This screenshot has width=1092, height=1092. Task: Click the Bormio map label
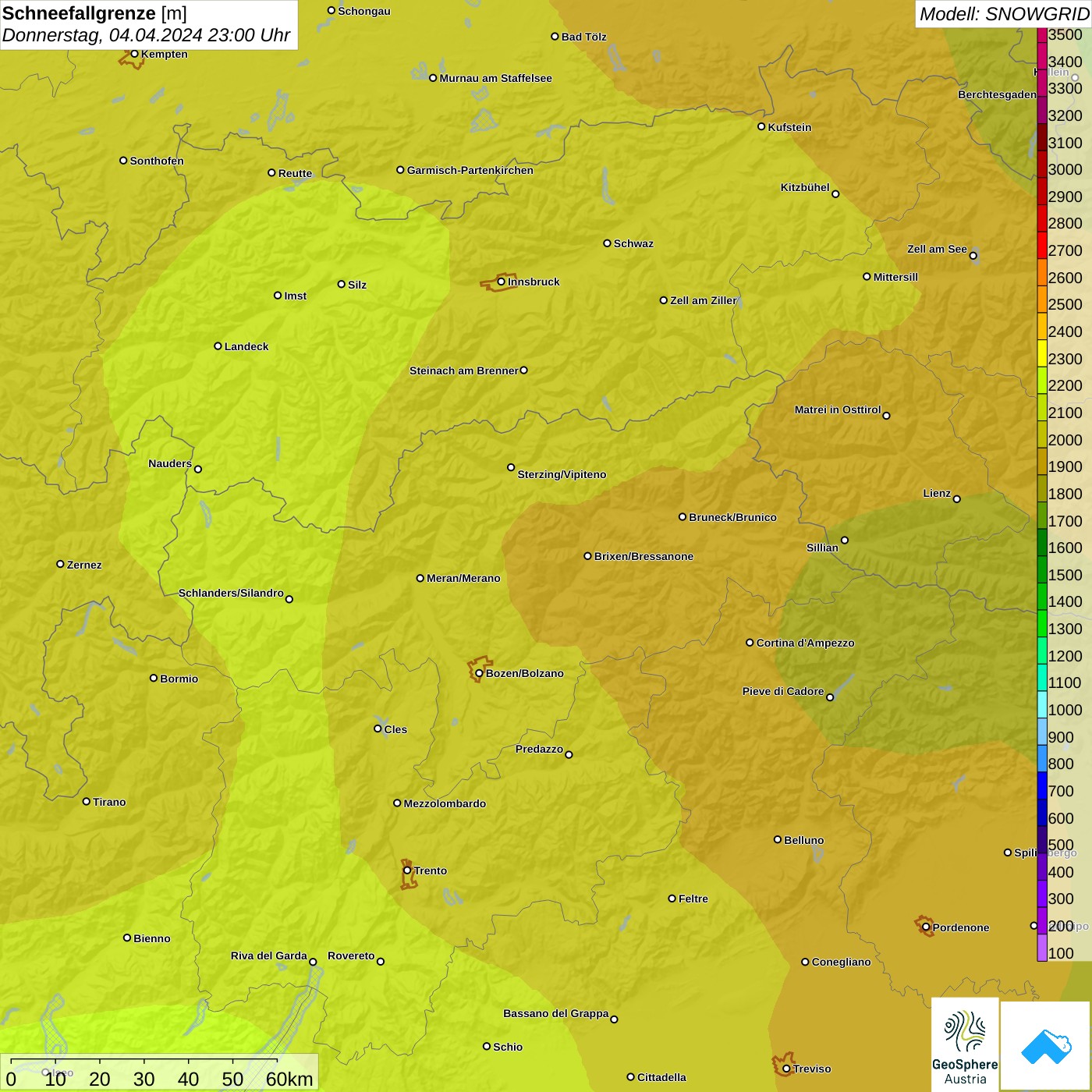click(x=179, y=679)
